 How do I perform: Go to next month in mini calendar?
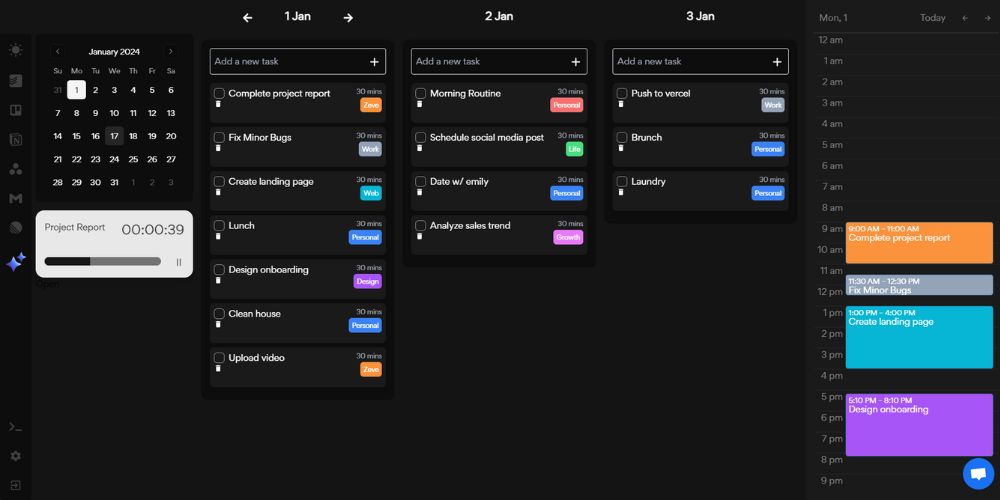click(x=171, y=52)
